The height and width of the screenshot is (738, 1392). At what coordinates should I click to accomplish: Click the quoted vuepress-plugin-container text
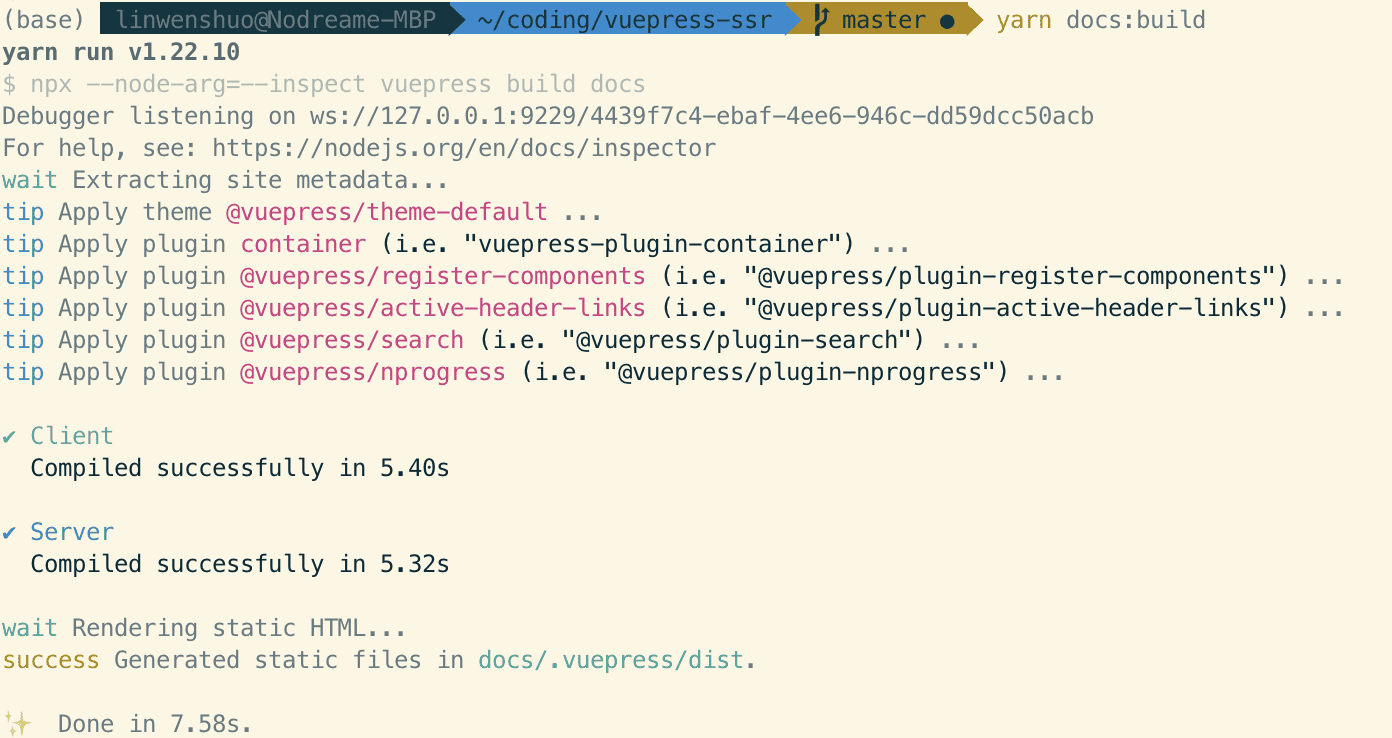(x=654, y=244)
